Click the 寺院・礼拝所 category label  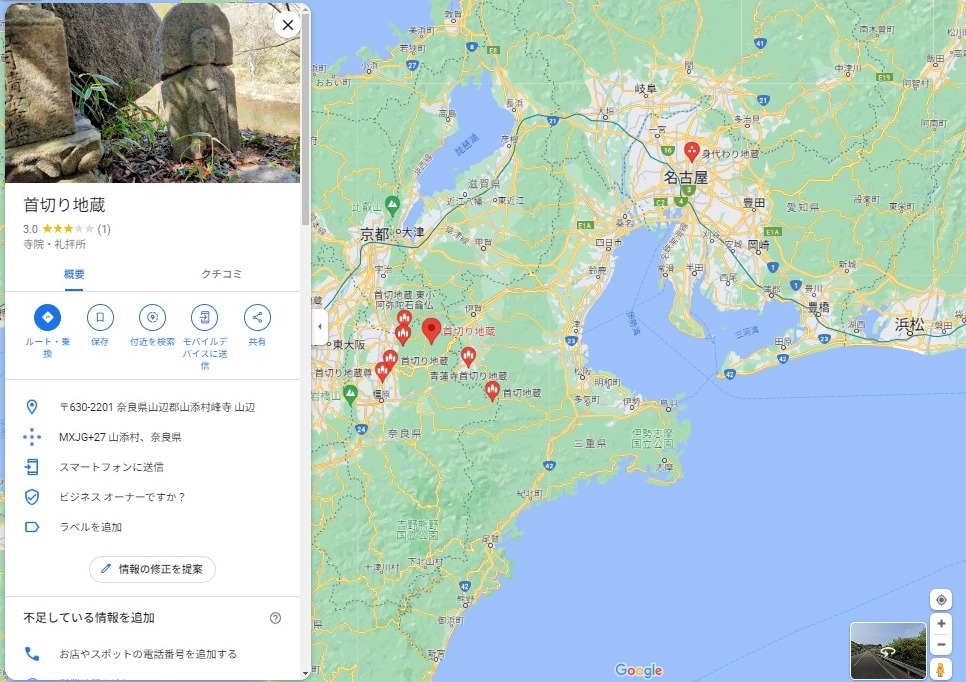coord(54,245)
